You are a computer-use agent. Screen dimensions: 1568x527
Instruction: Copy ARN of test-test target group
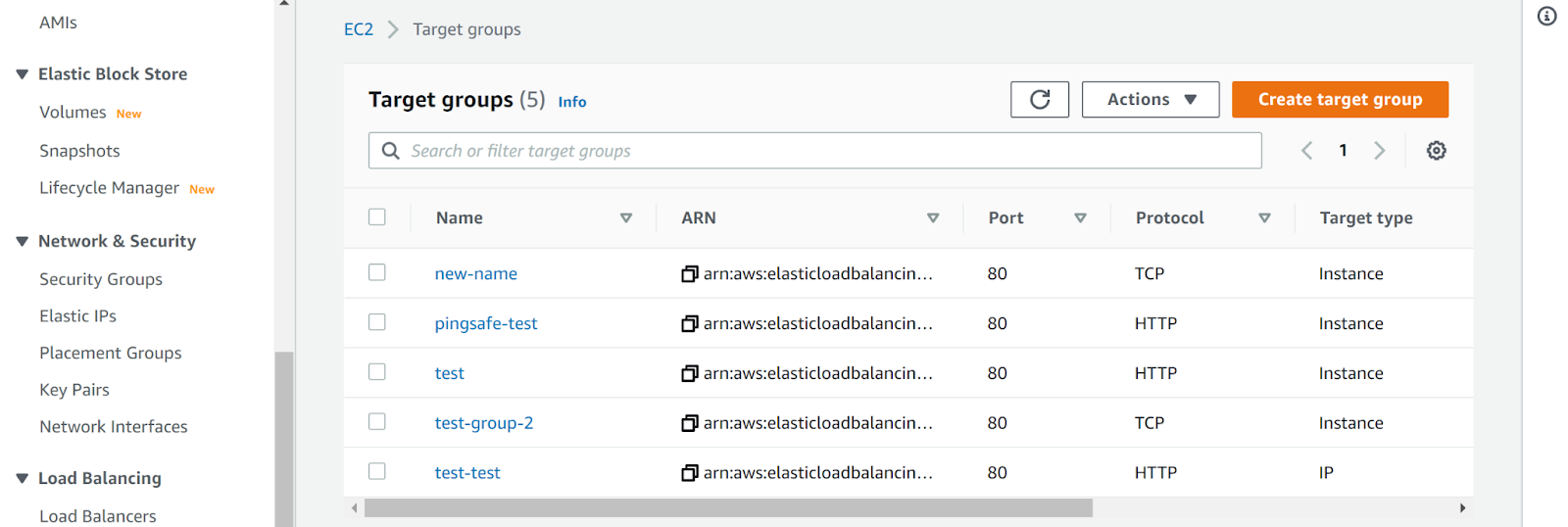(690, 473)
